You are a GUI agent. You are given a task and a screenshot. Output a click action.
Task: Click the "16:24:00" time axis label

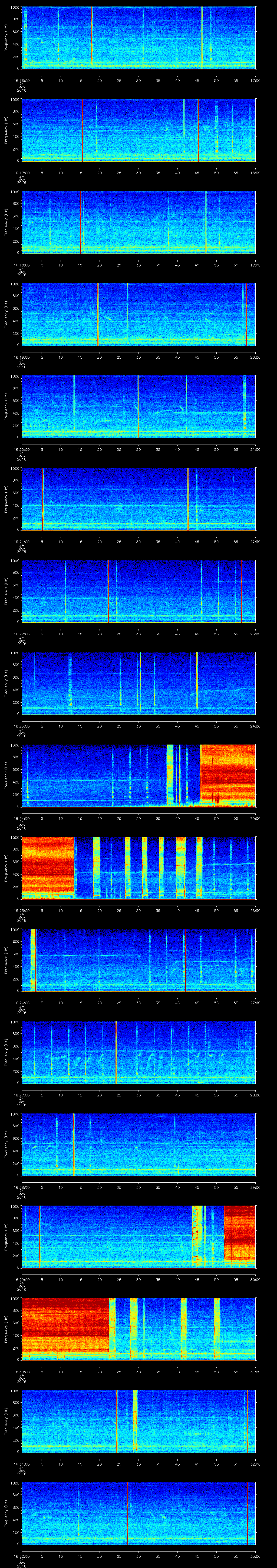pos(22,818)
